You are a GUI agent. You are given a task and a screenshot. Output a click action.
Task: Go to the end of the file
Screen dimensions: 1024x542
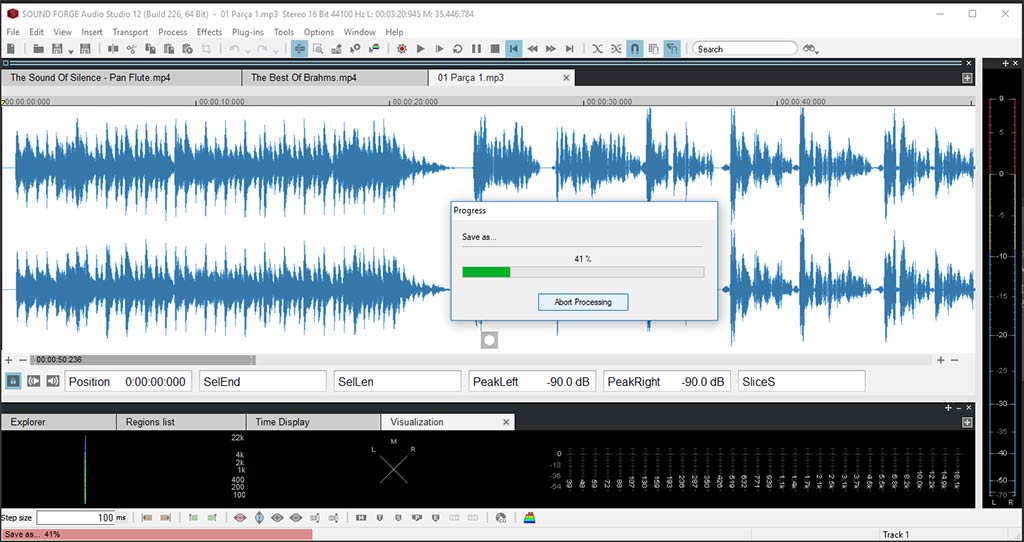(x=569, y=49)
